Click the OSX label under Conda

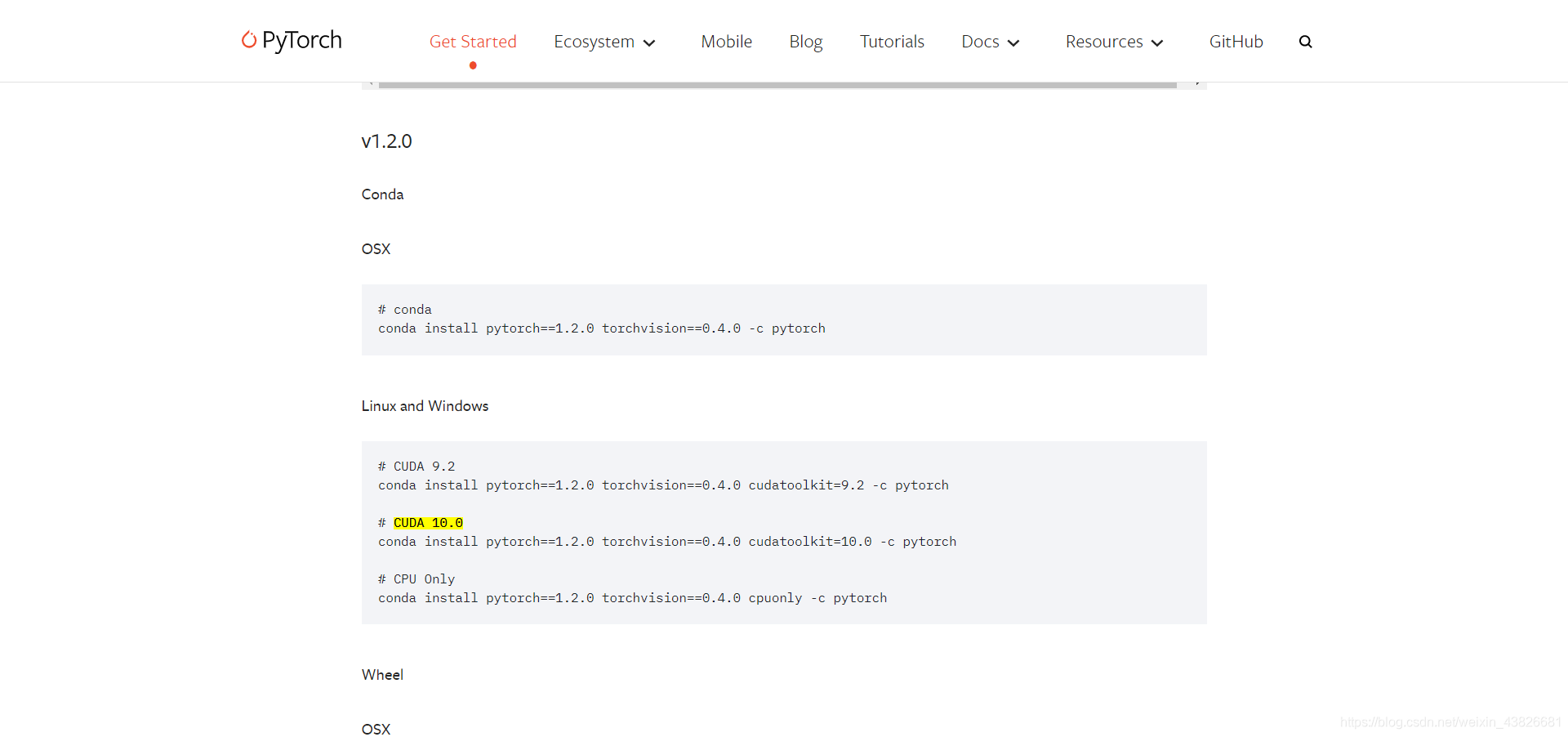376,249
